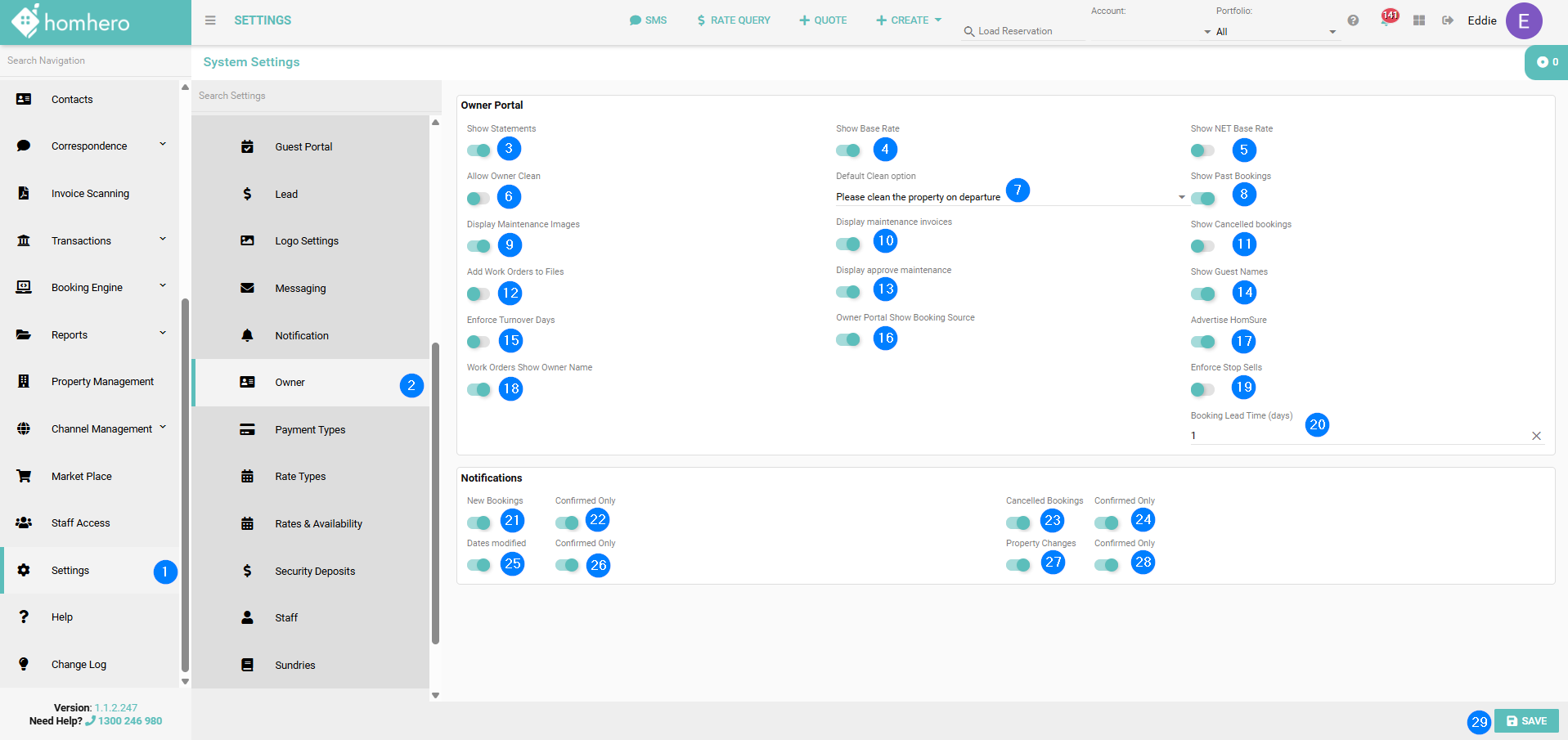Click the grid apps icon in header

click(x=1419, y=20)
